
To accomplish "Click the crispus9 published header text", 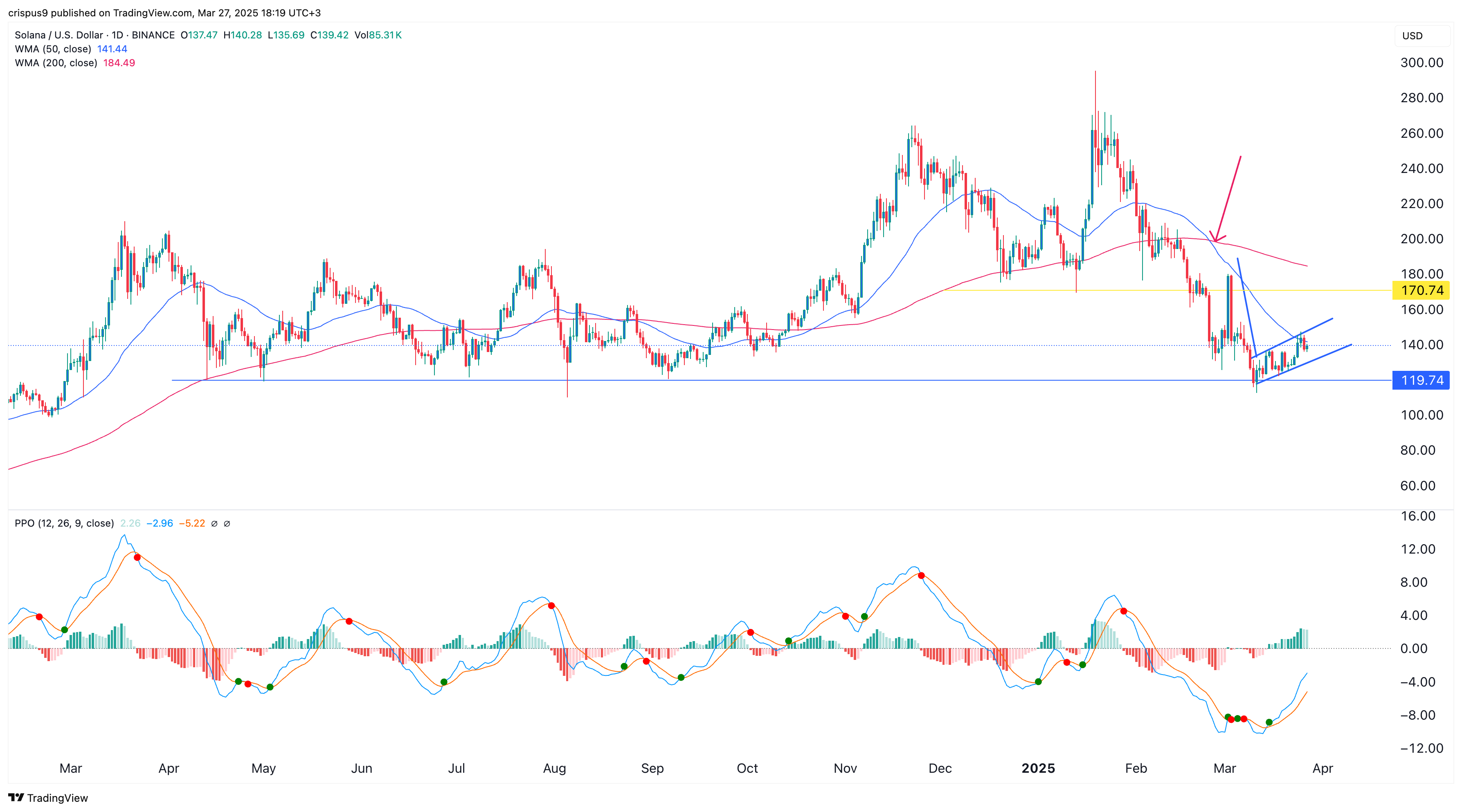I will coord(164,13).
